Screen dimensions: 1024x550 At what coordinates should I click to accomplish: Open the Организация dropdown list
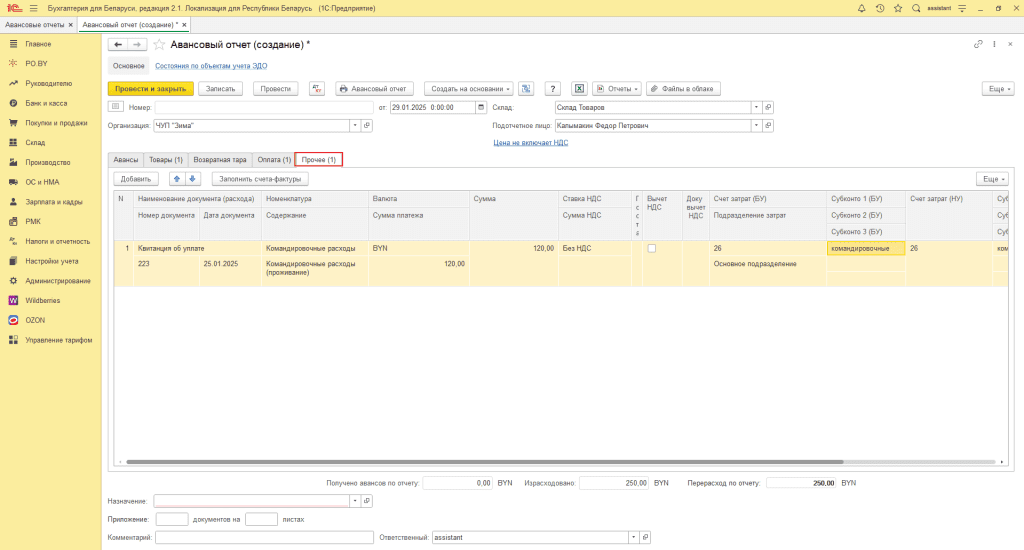pos(354,126)
